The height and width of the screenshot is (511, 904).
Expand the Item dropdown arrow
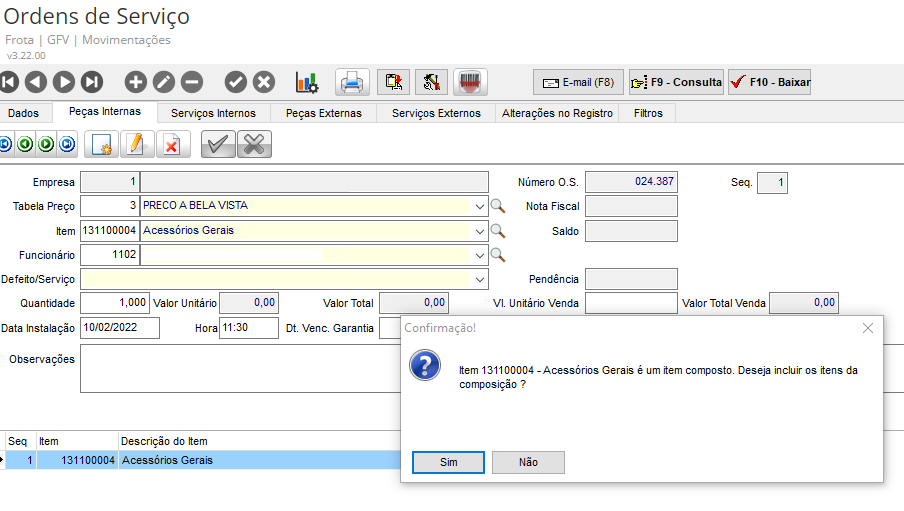point(479,231)
